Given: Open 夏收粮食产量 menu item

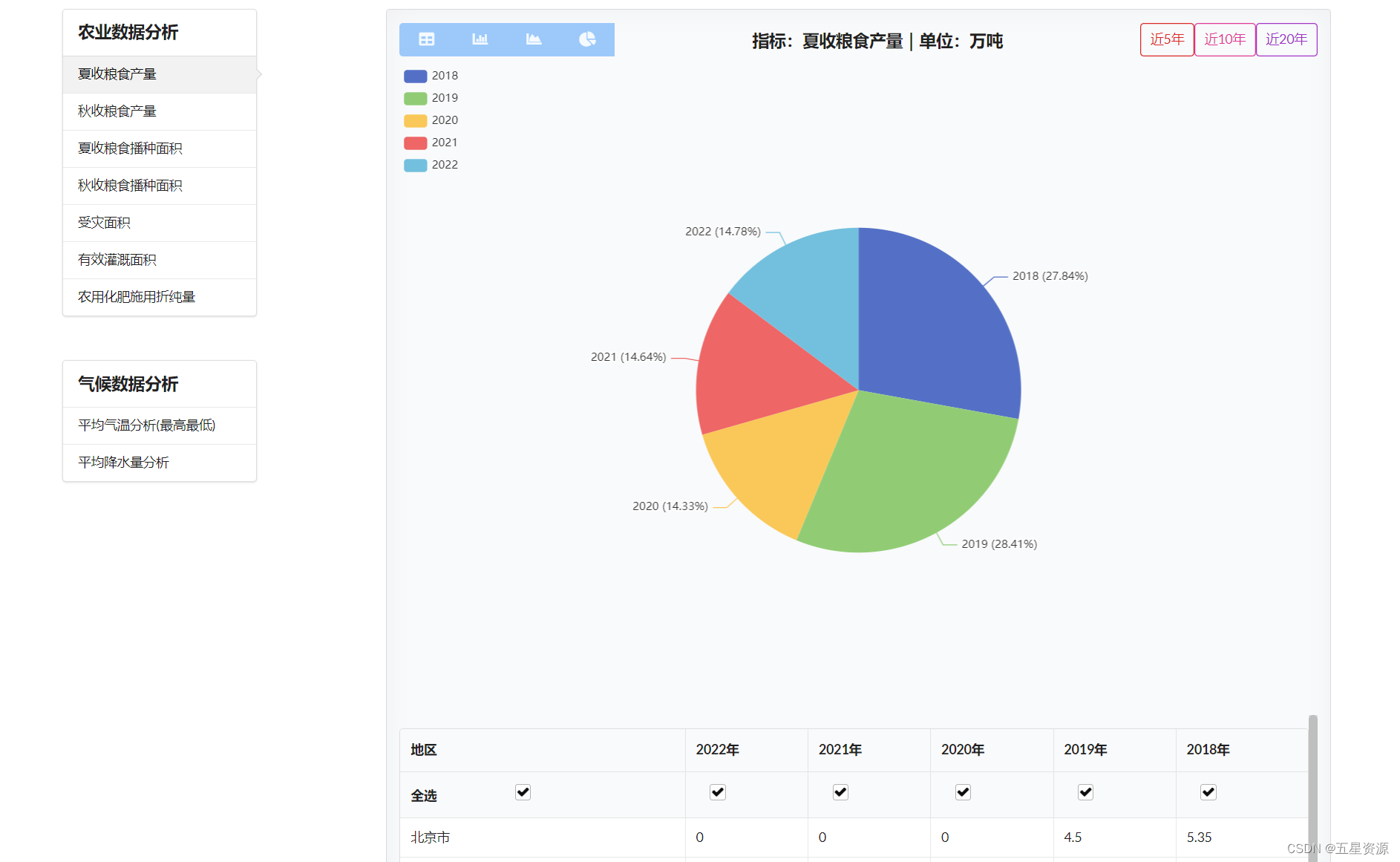Looking at the screenshot, I should (160, 74).
